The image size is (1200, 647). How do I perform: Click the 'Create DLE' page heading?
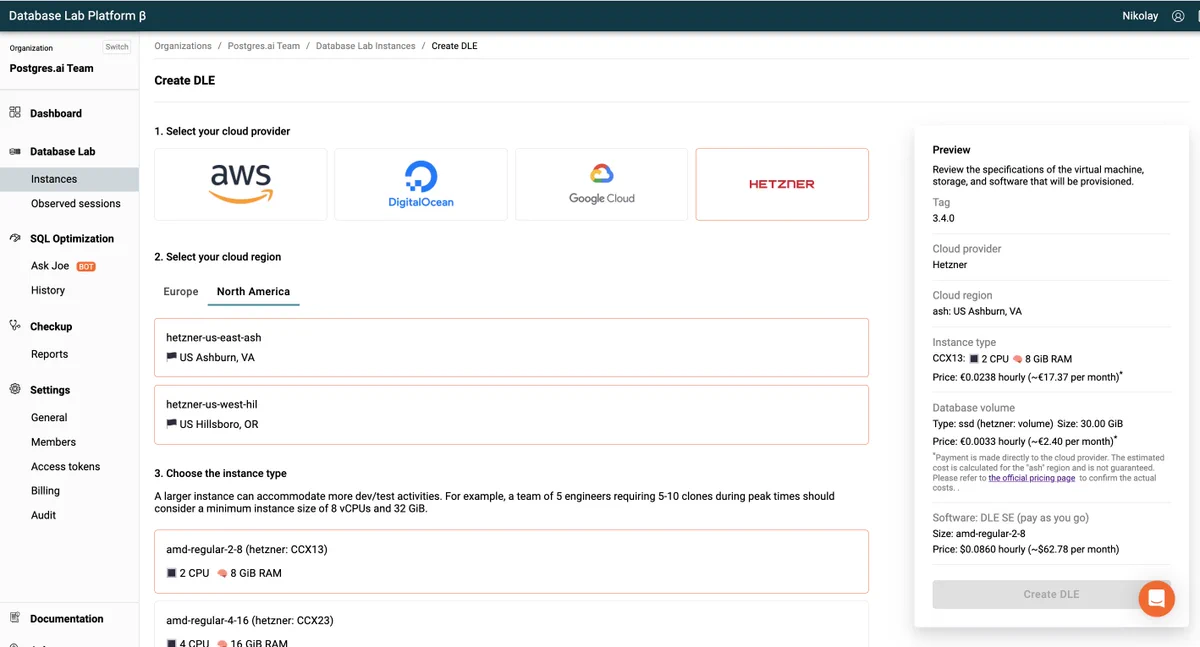click(185, 80)
